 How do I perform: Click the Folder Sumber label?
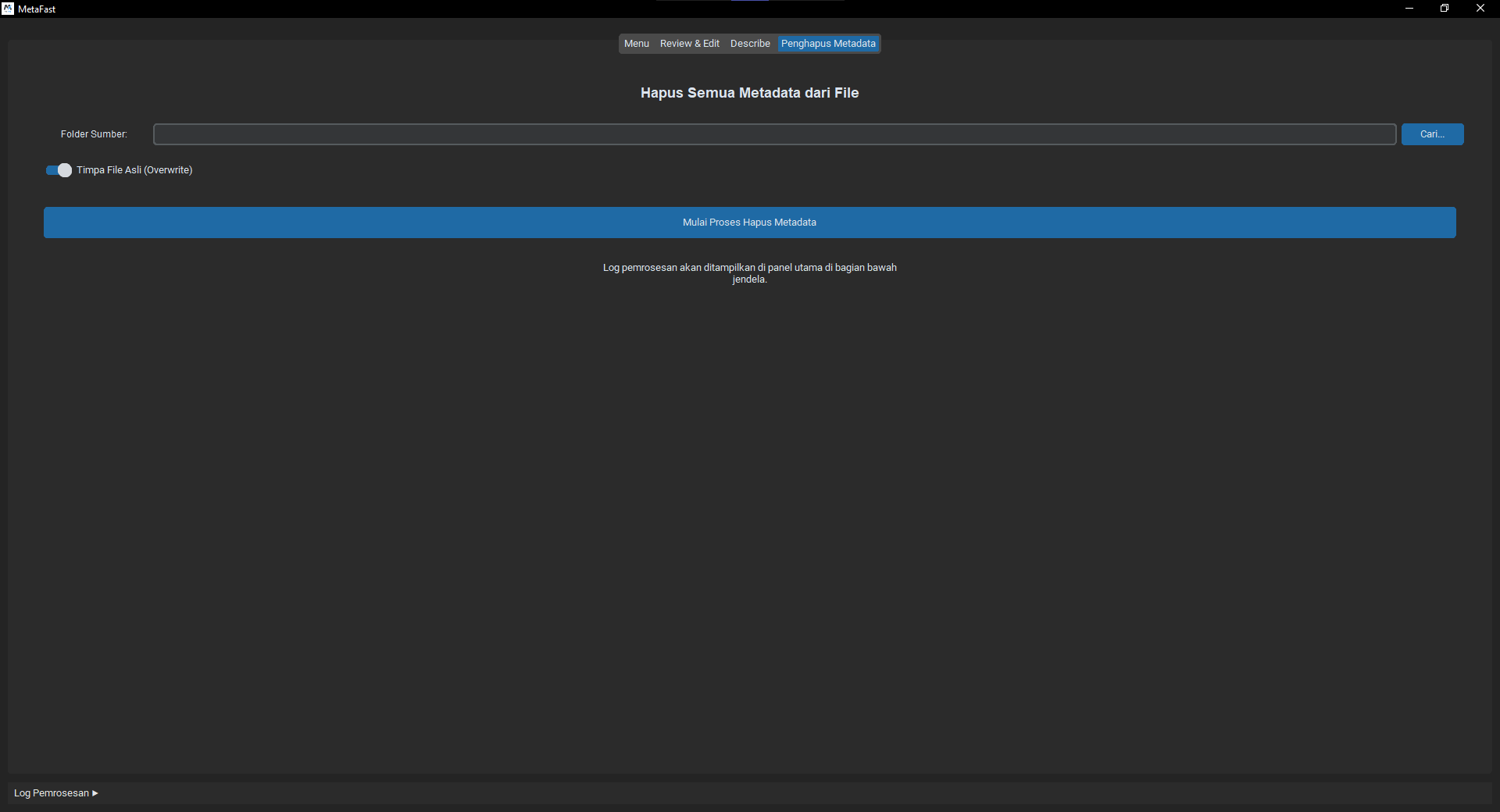click(94, 134)
